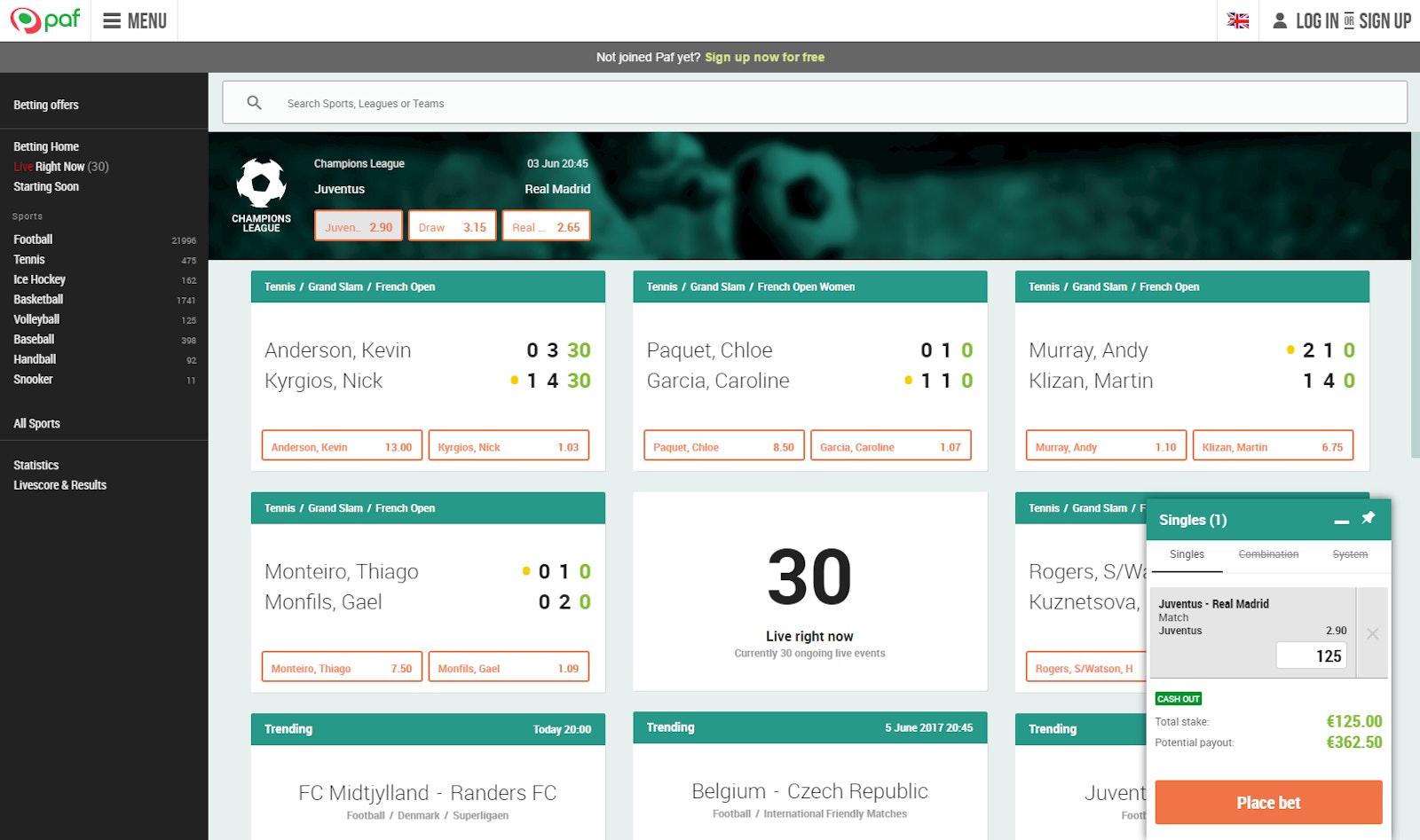Click the stake input showing 125
The width and height of the screenshot is (1420, 840).
(x=1311, y=655)
